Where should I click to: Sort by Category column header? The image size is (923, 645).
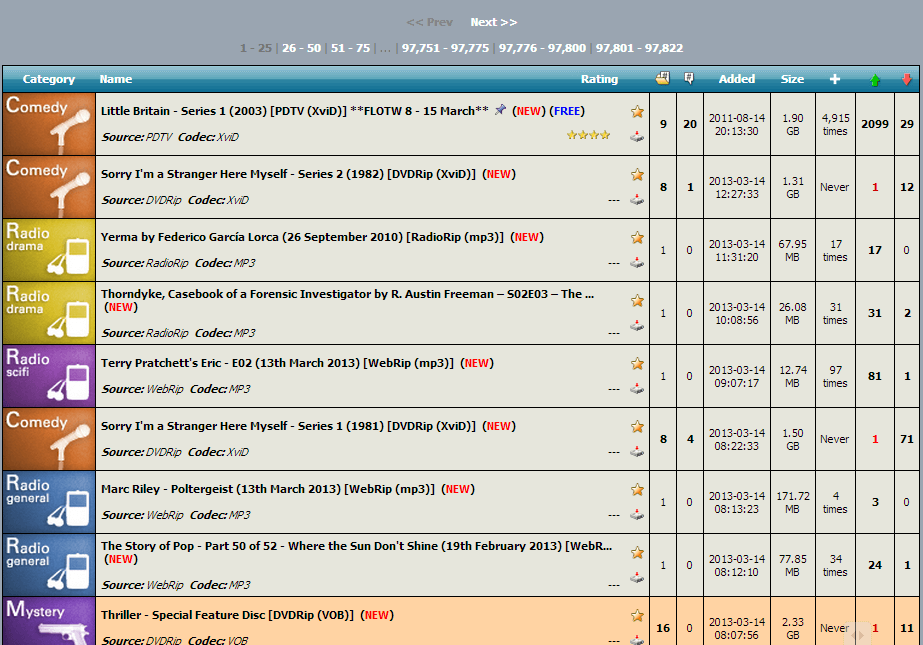(49, 79)
